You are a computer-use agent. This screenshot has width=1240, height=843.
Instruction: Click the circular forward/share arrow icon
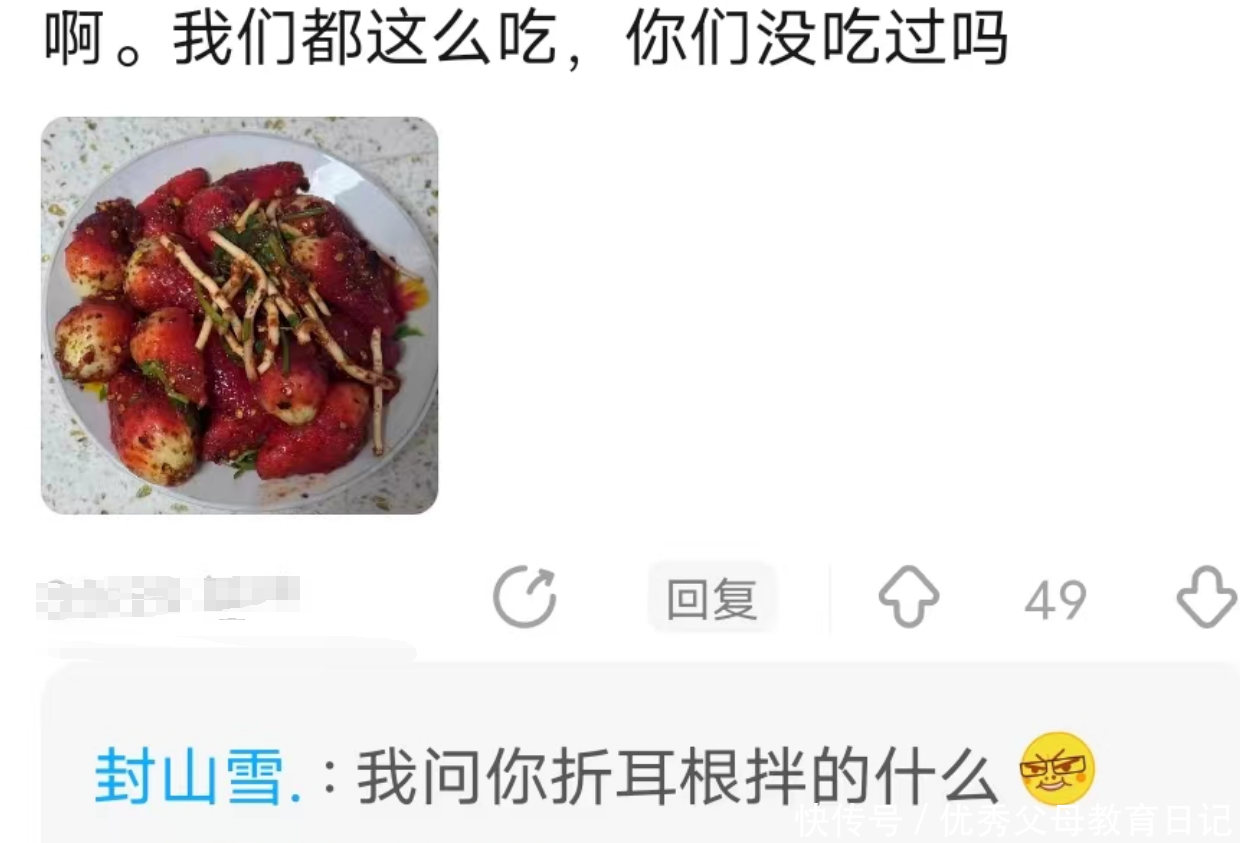525,598
